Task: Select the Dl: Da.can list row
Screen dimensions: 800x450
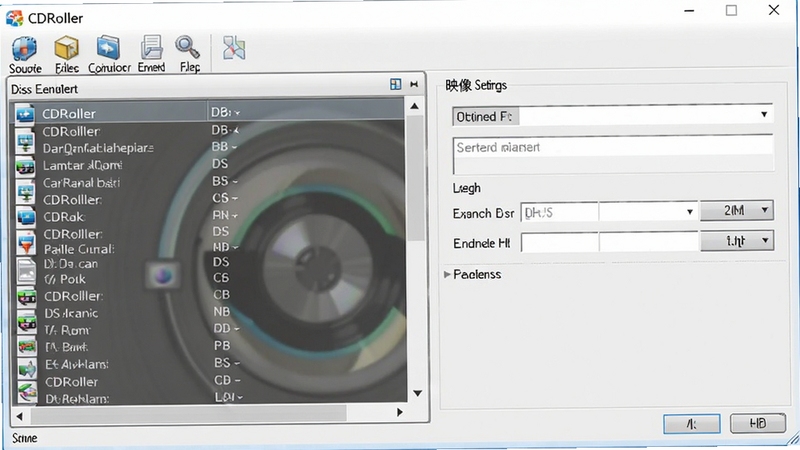Action: point(211,263)
